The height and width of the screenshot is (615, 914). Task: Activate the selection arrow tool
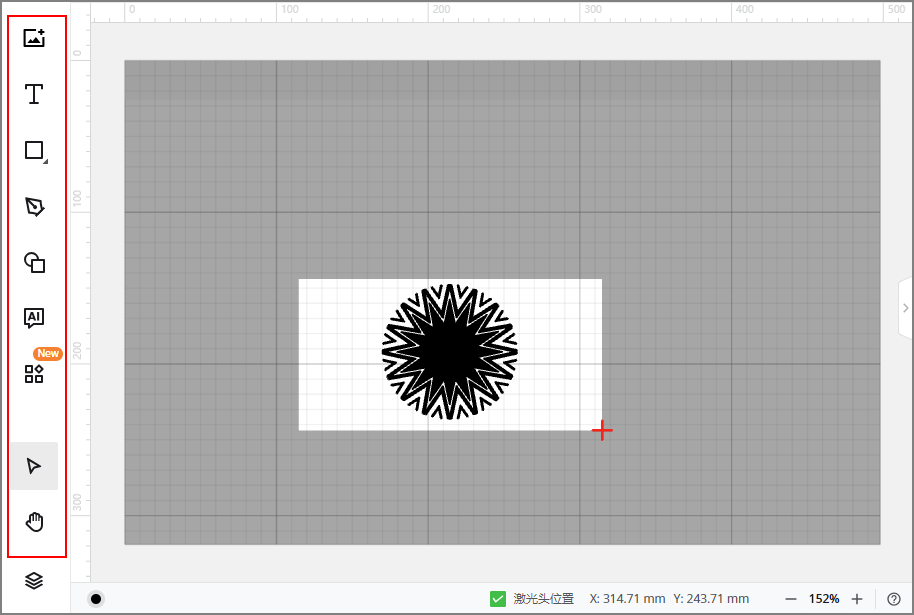pos(34,466)
